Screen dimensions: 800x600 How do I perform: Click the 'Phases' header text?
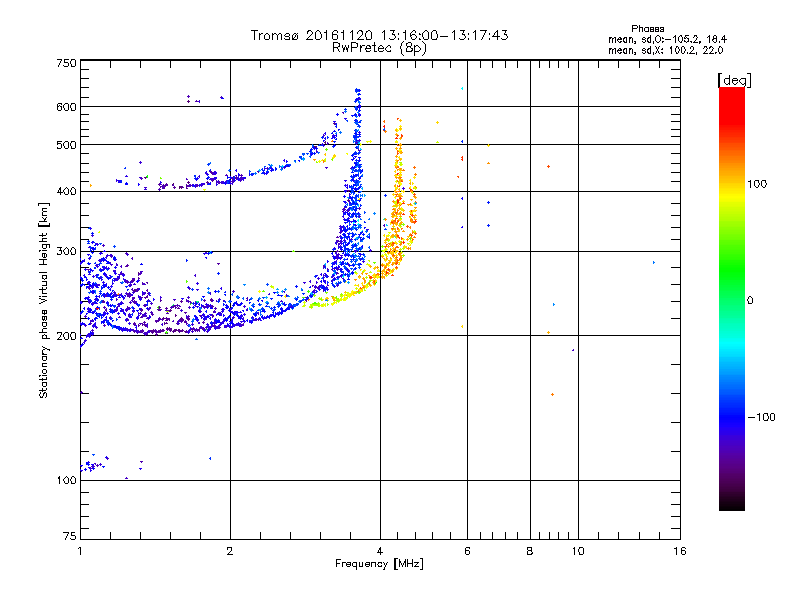[x=647, y=29]
